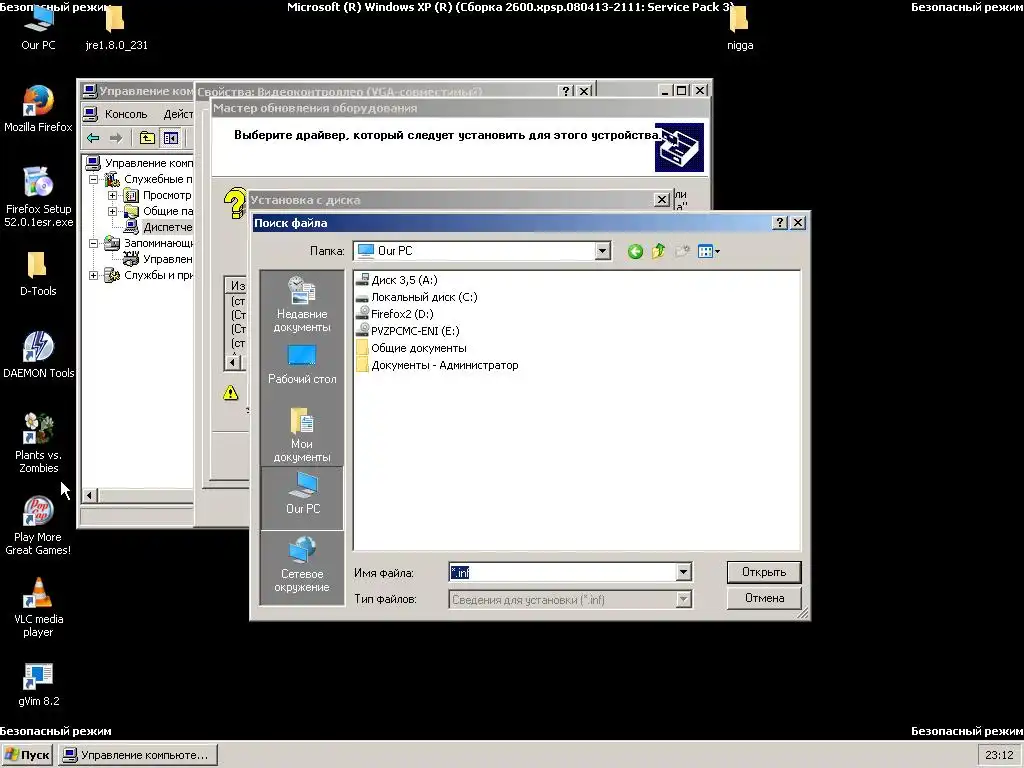Go up one folder level
The image size is (1024, 768).
[x=658, y=251]
